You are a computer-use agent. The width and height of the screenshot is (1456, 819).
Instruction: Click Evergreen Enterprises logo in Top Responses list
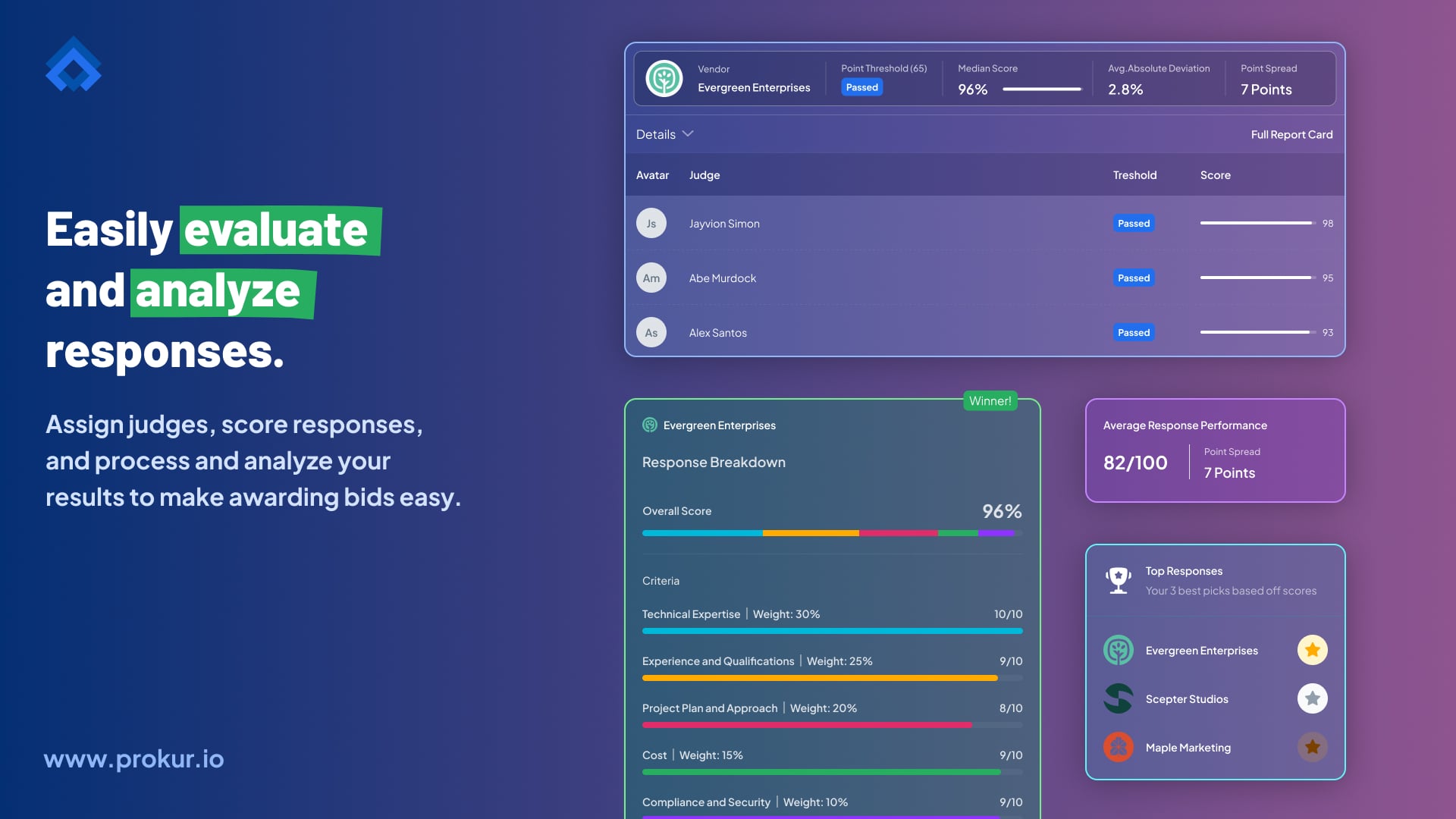[x=1118, y=650]
